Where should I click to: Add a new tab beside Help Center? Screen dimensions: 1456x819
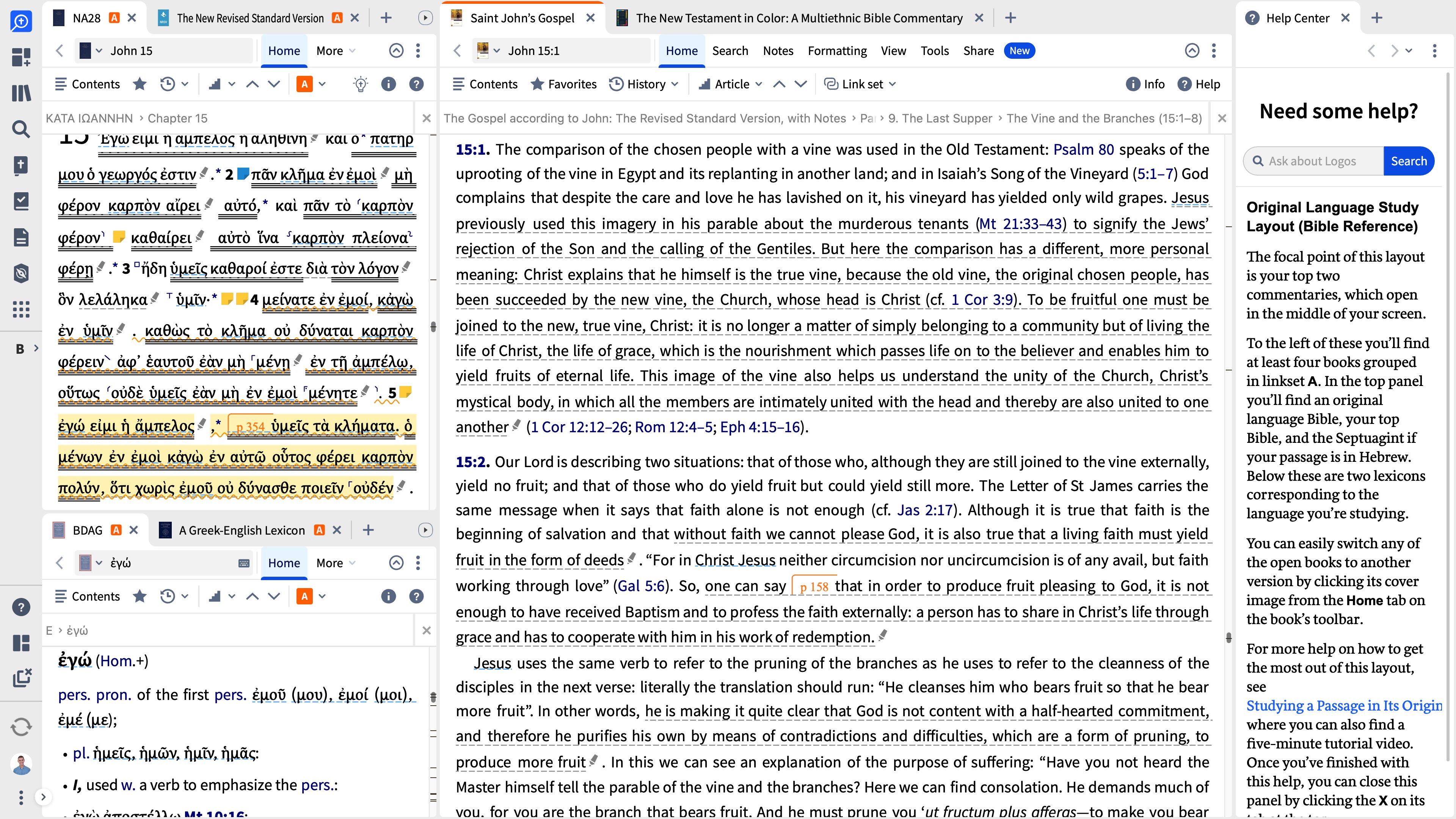click(1377, 18)
